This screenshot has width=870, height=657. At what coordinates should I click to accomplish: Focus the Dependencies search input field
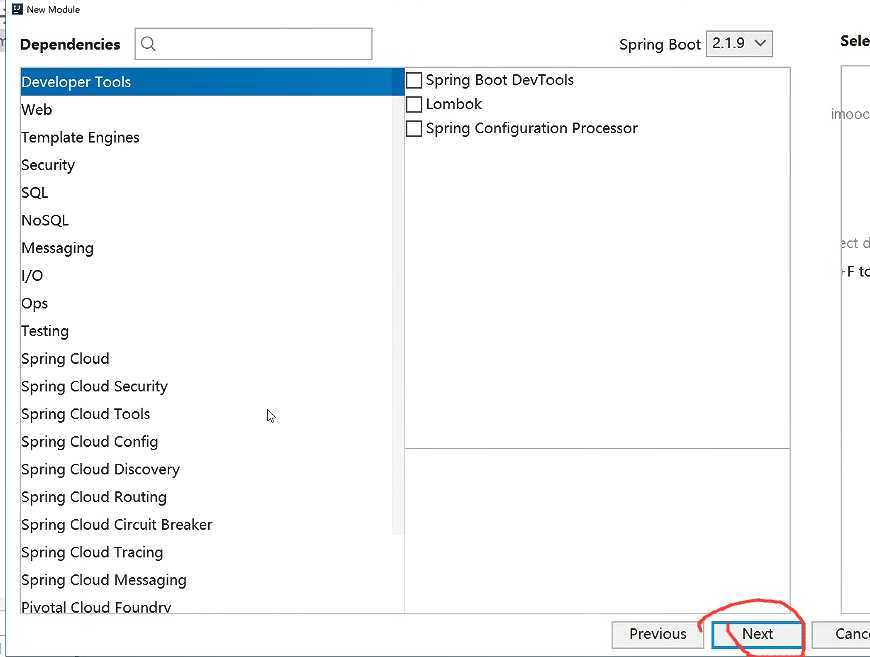pos(254,44)
